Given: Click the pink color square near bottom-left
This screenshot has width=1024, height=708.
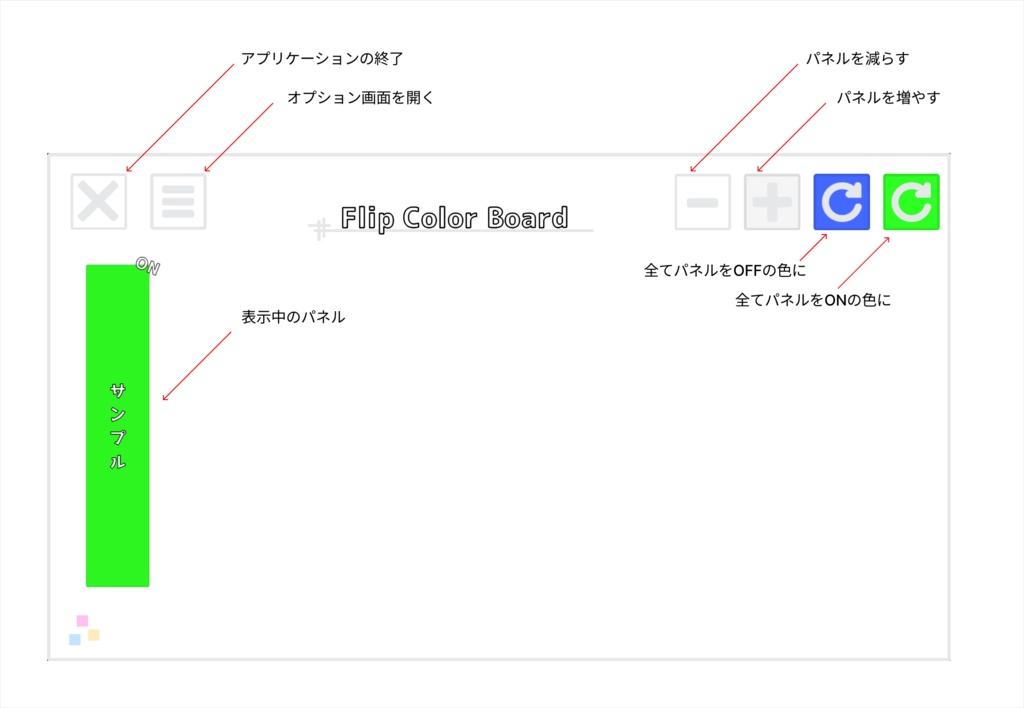Looking at the screenshot, I should click(x=82, y=620).
